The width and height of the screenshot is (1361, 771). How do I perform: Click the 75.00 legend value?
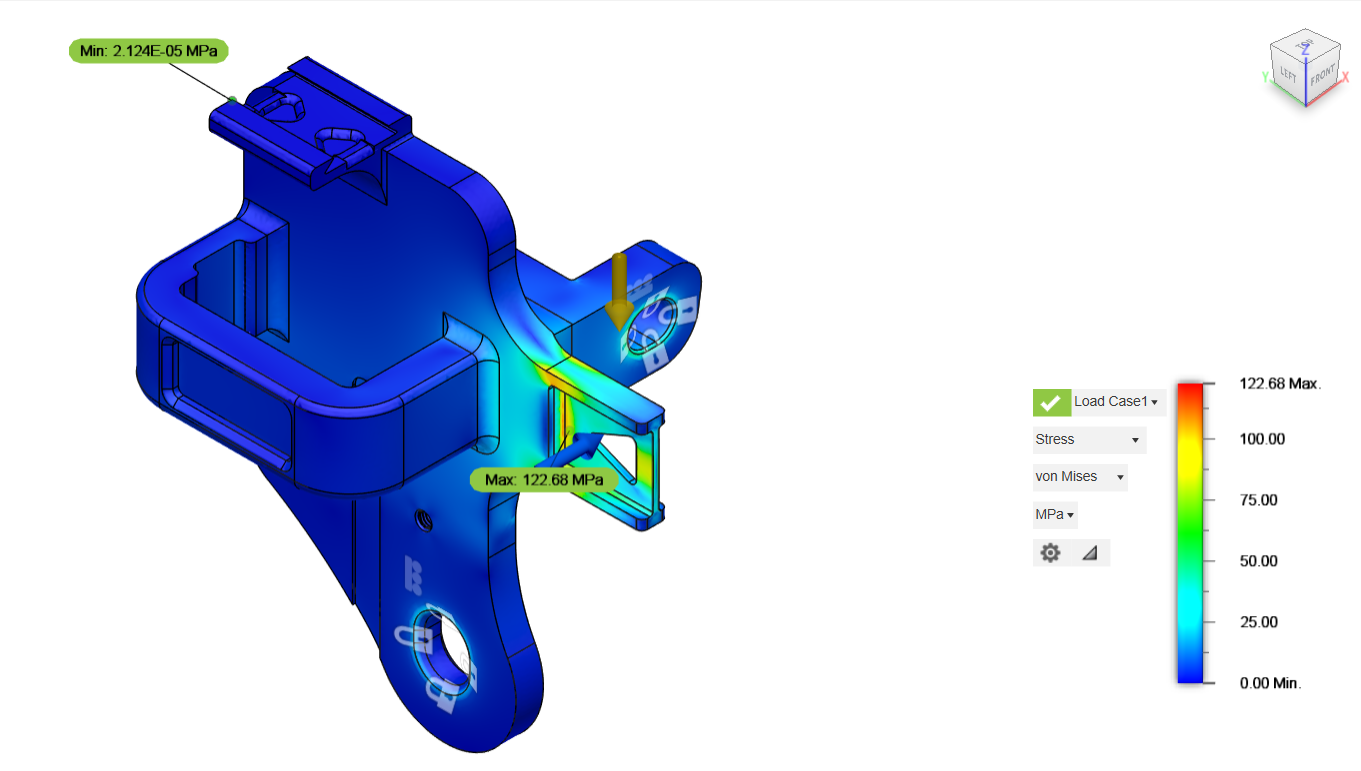tap(1259, 500)
